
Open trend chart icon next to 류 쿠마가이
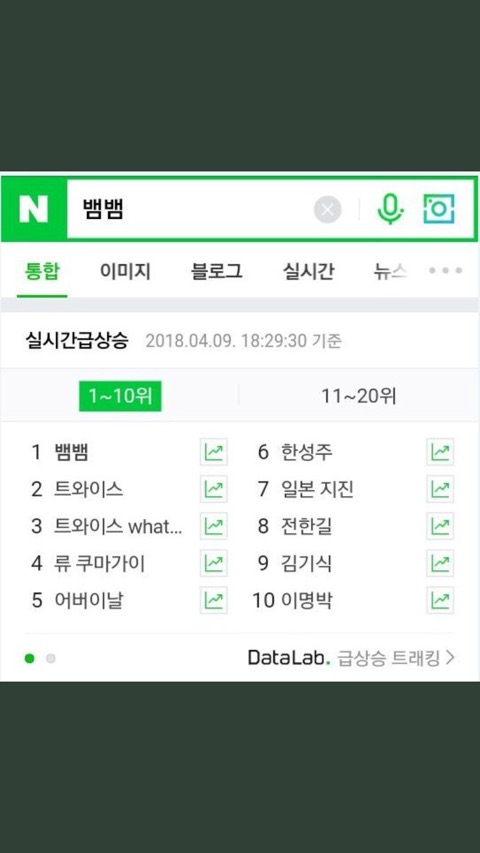click(213, 563)
